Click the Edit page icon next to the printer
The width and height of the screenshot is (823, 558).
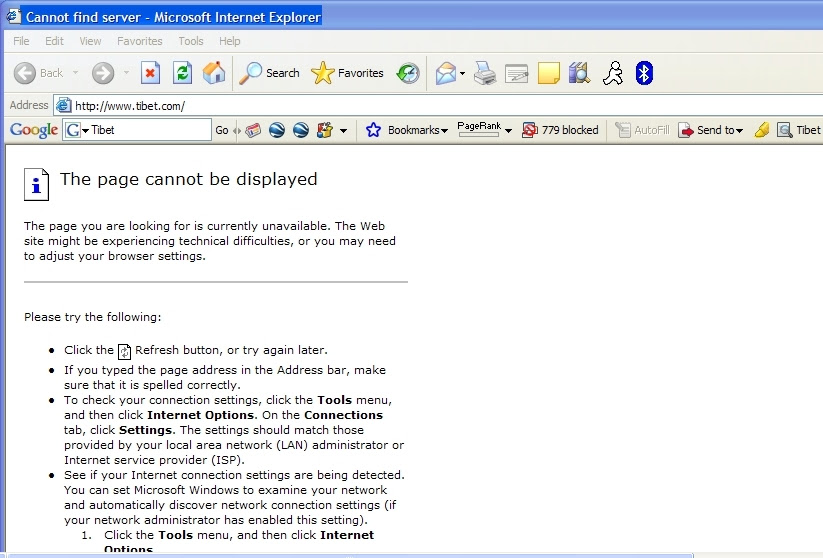516,73
